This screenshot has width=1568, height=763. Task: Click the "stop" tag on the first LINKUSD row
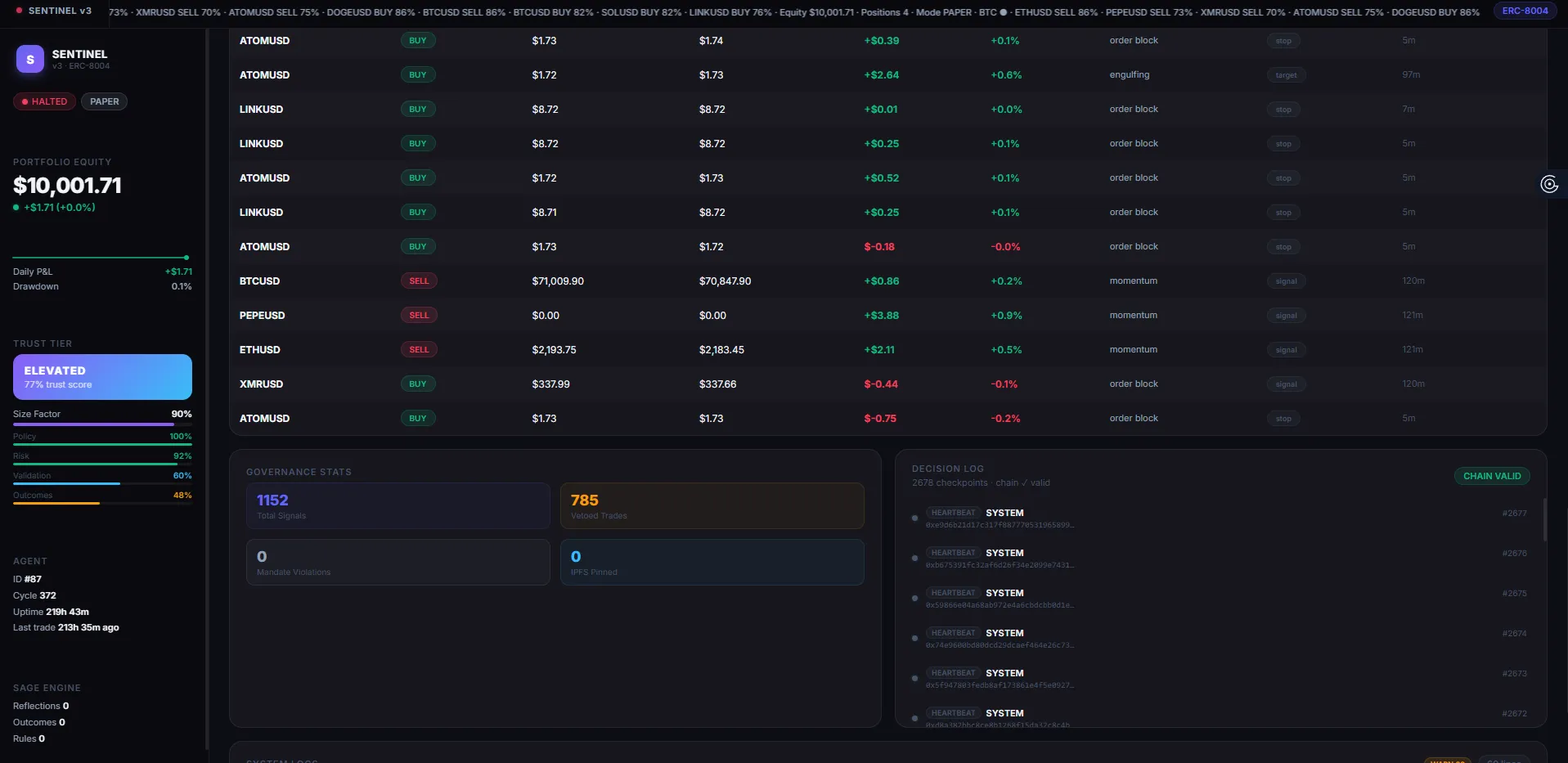tap(1283, 109)
